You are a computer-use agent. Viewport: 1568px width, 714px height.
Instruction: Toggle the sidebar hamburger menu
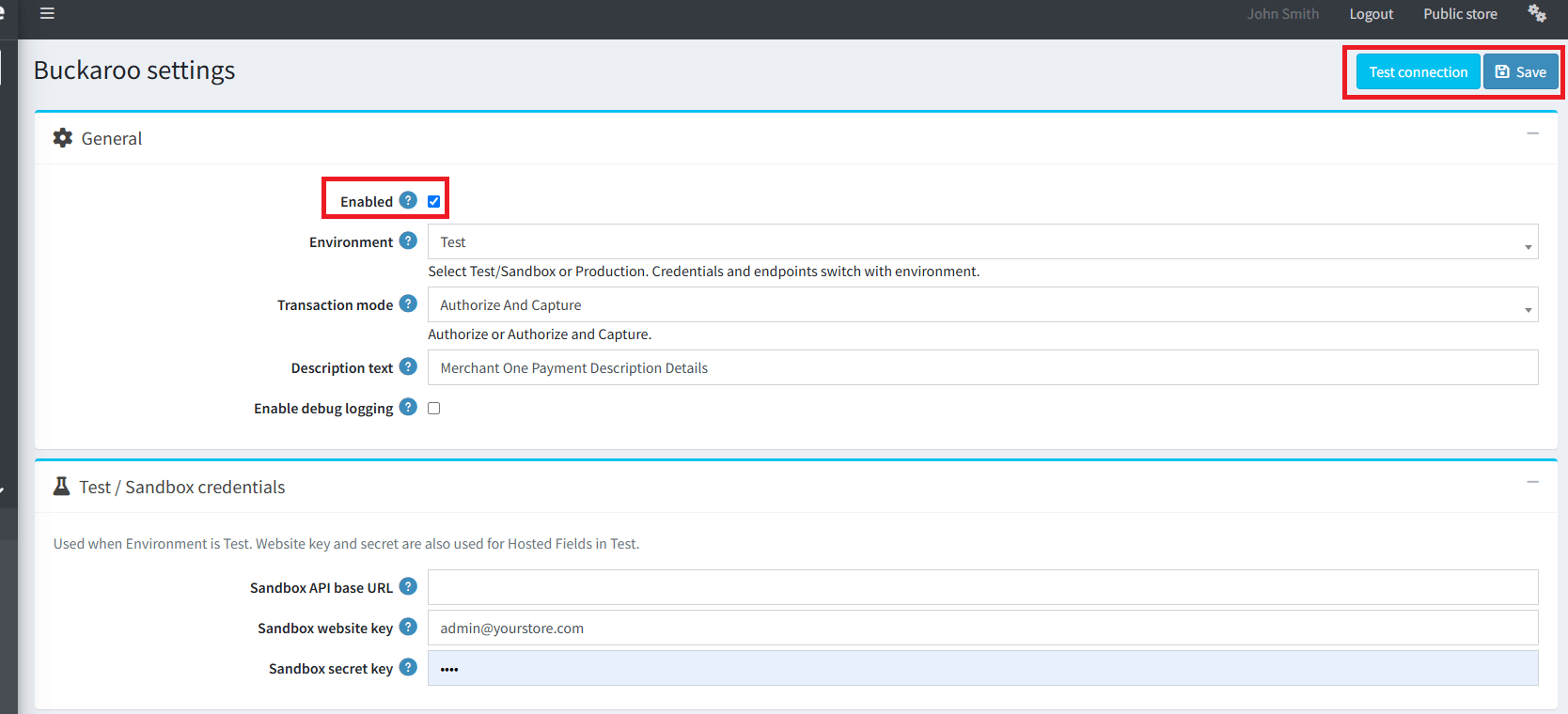click(x=47, y=14)
